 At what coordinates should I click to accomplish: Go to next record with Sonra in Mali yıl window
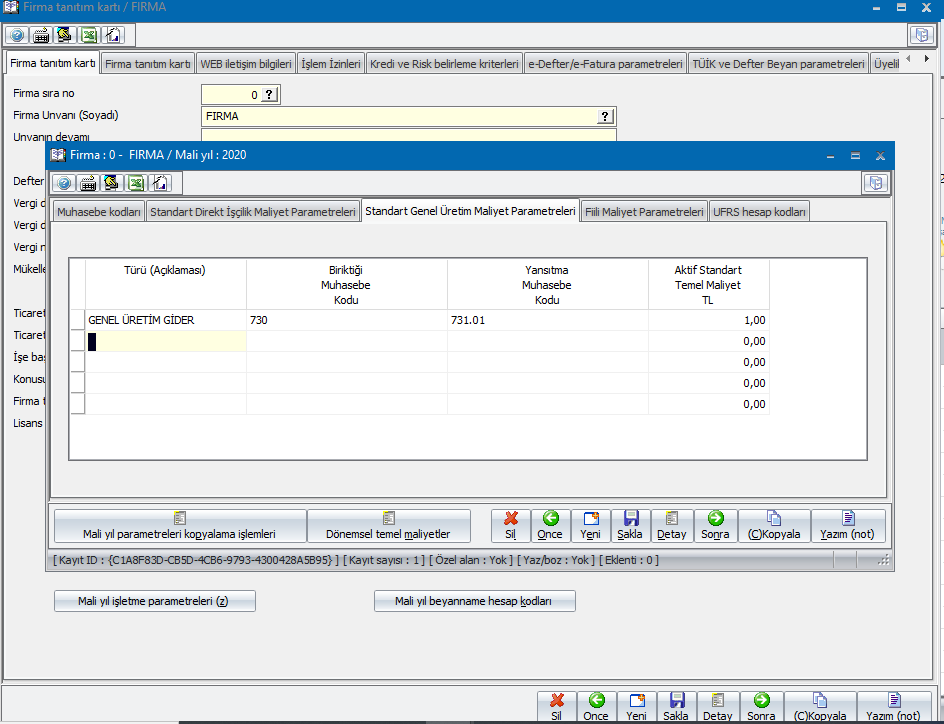pyautogui.click(x=715, y=526)
